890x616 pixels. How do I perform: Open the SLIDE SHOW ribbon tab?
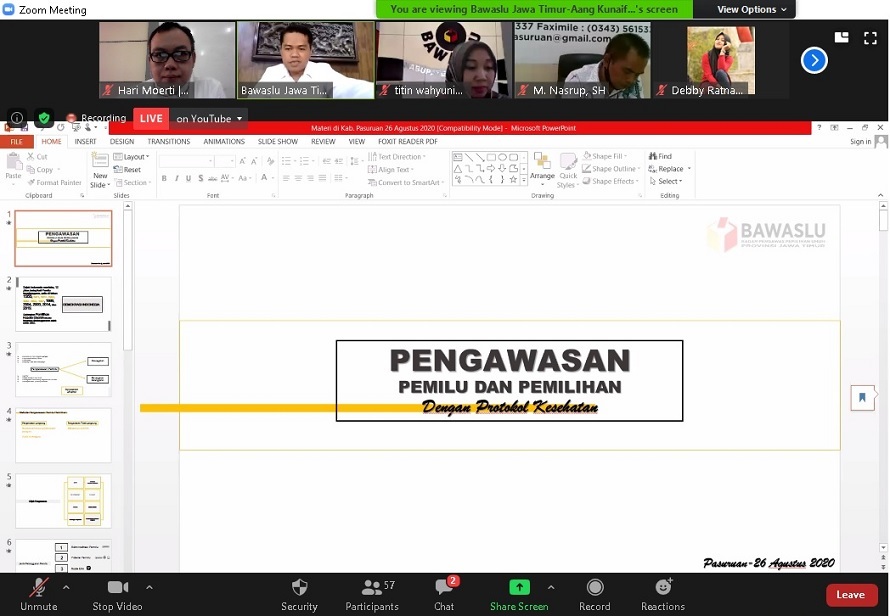tap(278, 142)
